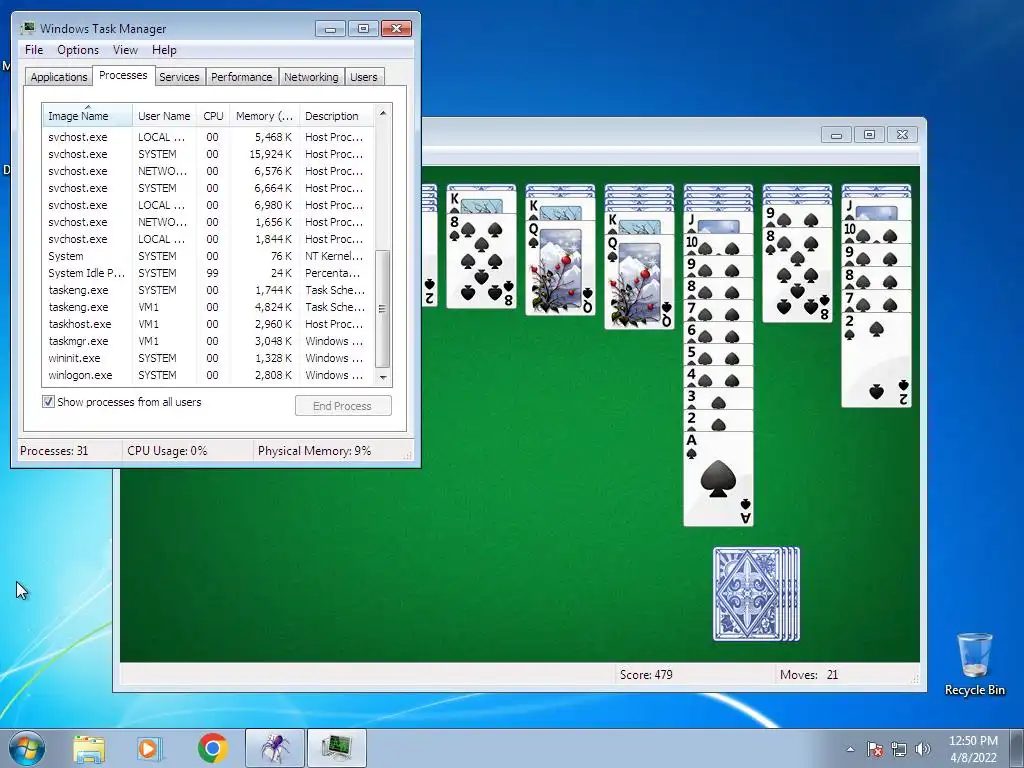
Task: Click the taskbar clock 12:50 PM
Action: click(973, 741)
